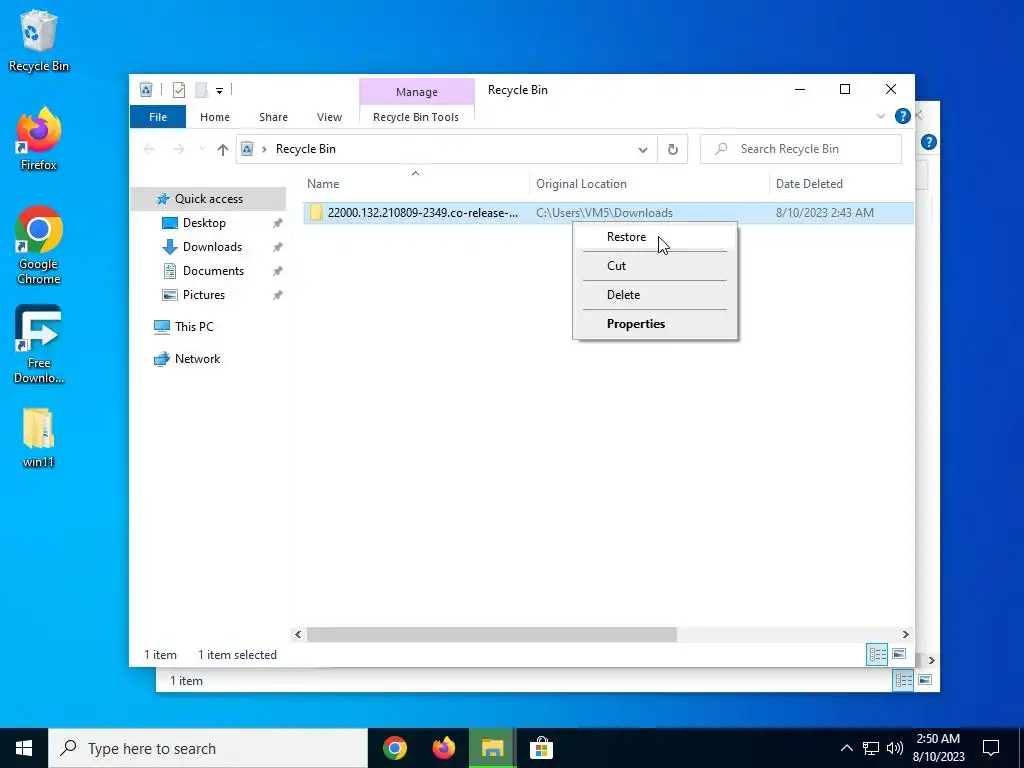Switch to Details view in the back window
The image size is (1024, 768).
[x=903, y=680]
